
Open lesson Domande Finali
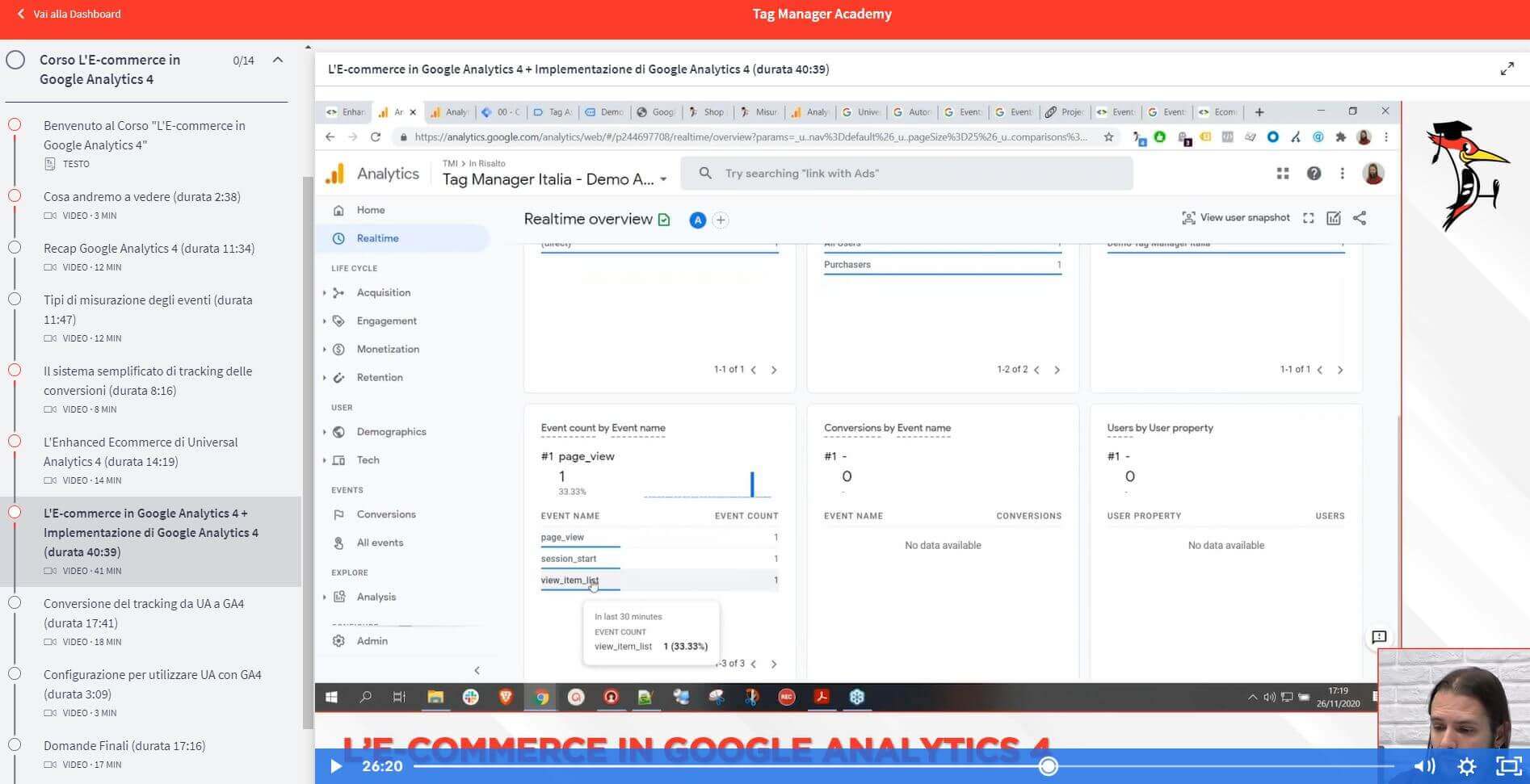[x=124, y=745]
